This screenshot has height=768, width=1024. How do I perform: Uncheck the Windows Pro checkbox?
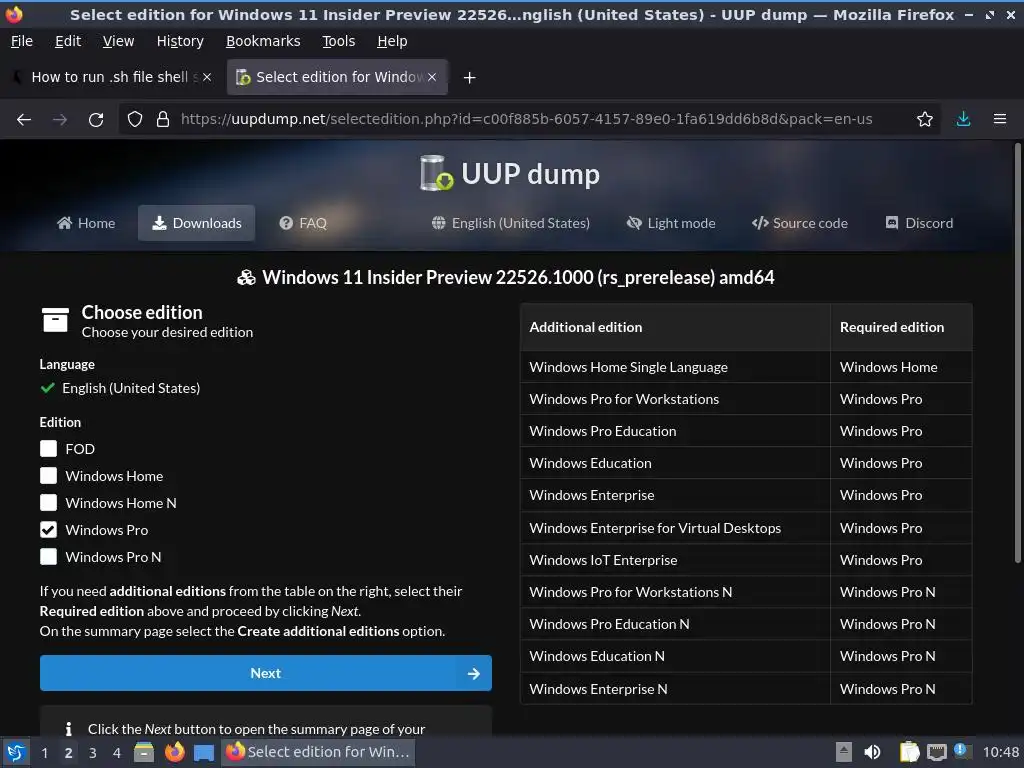pos(48,530)
